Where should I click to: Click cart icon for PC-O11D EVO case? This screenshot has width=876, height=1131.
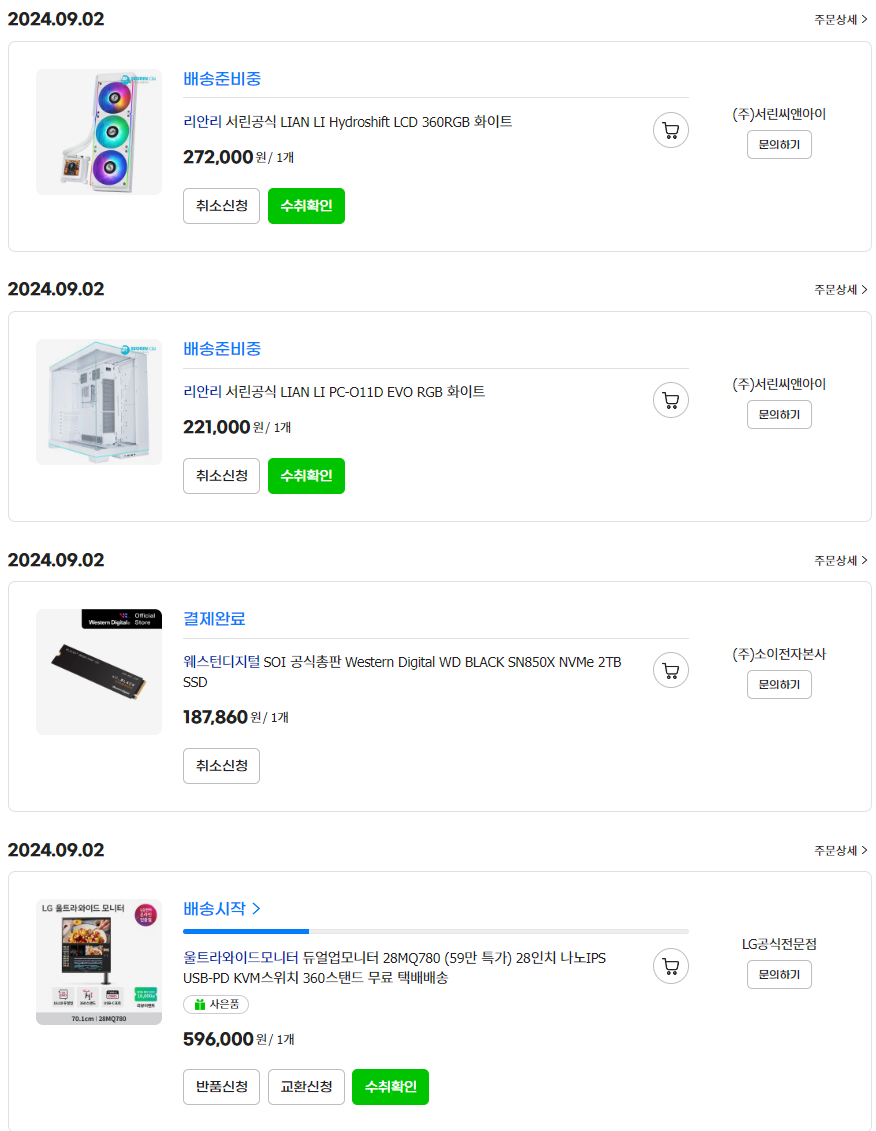(671, 400)
